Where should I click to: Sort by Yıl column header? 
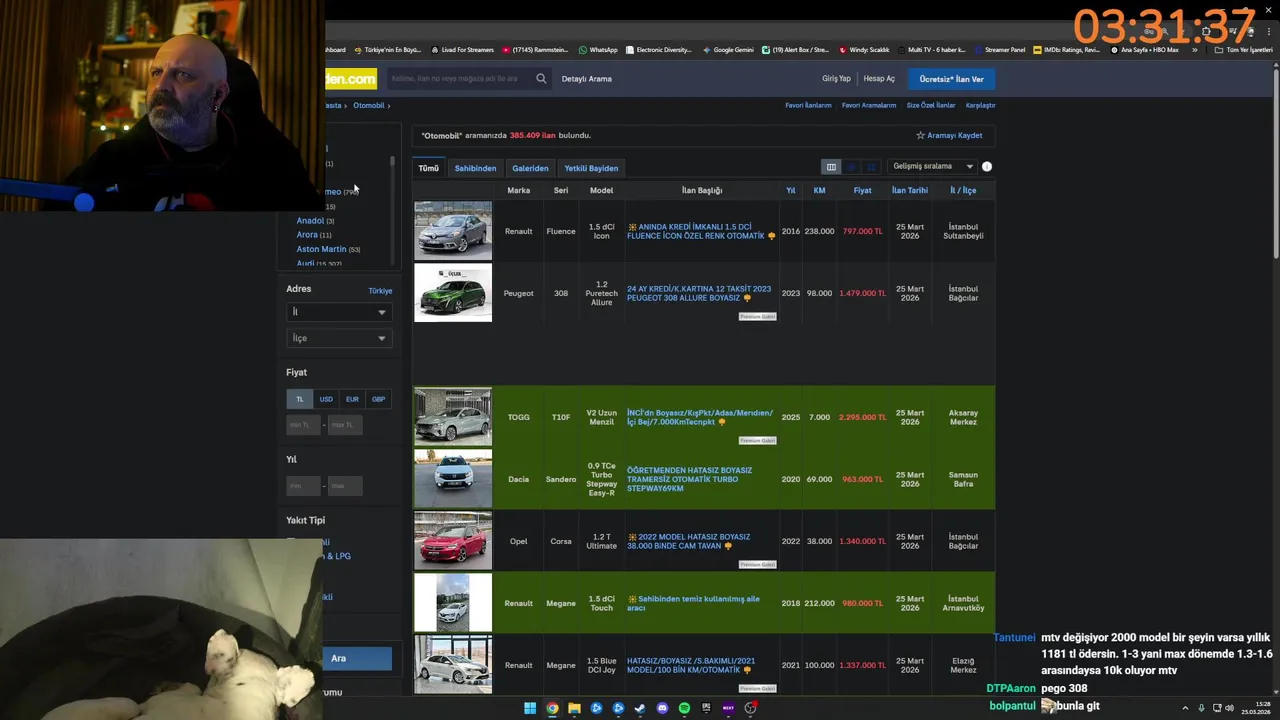791,190
